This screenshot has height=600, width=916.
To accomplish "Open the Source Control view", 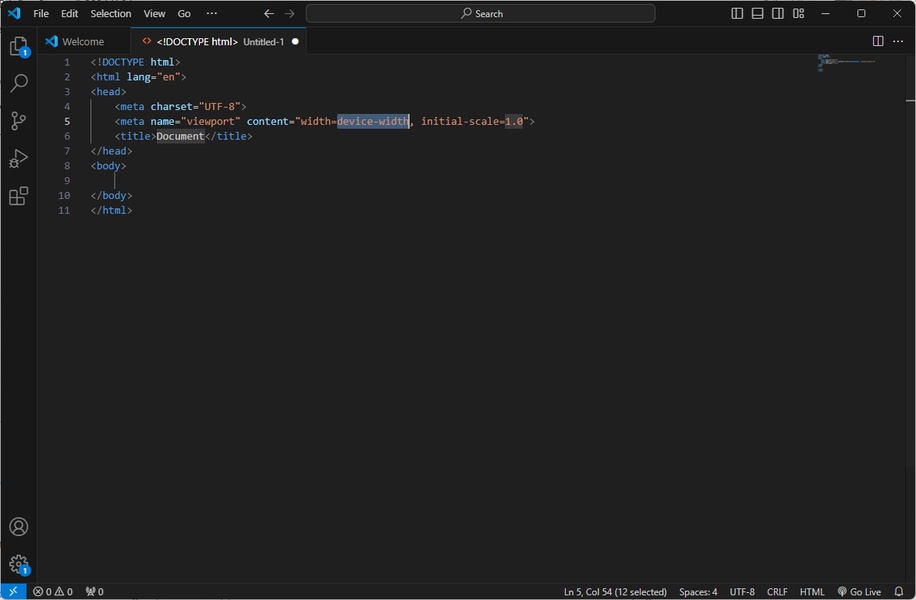I will 18,121.
